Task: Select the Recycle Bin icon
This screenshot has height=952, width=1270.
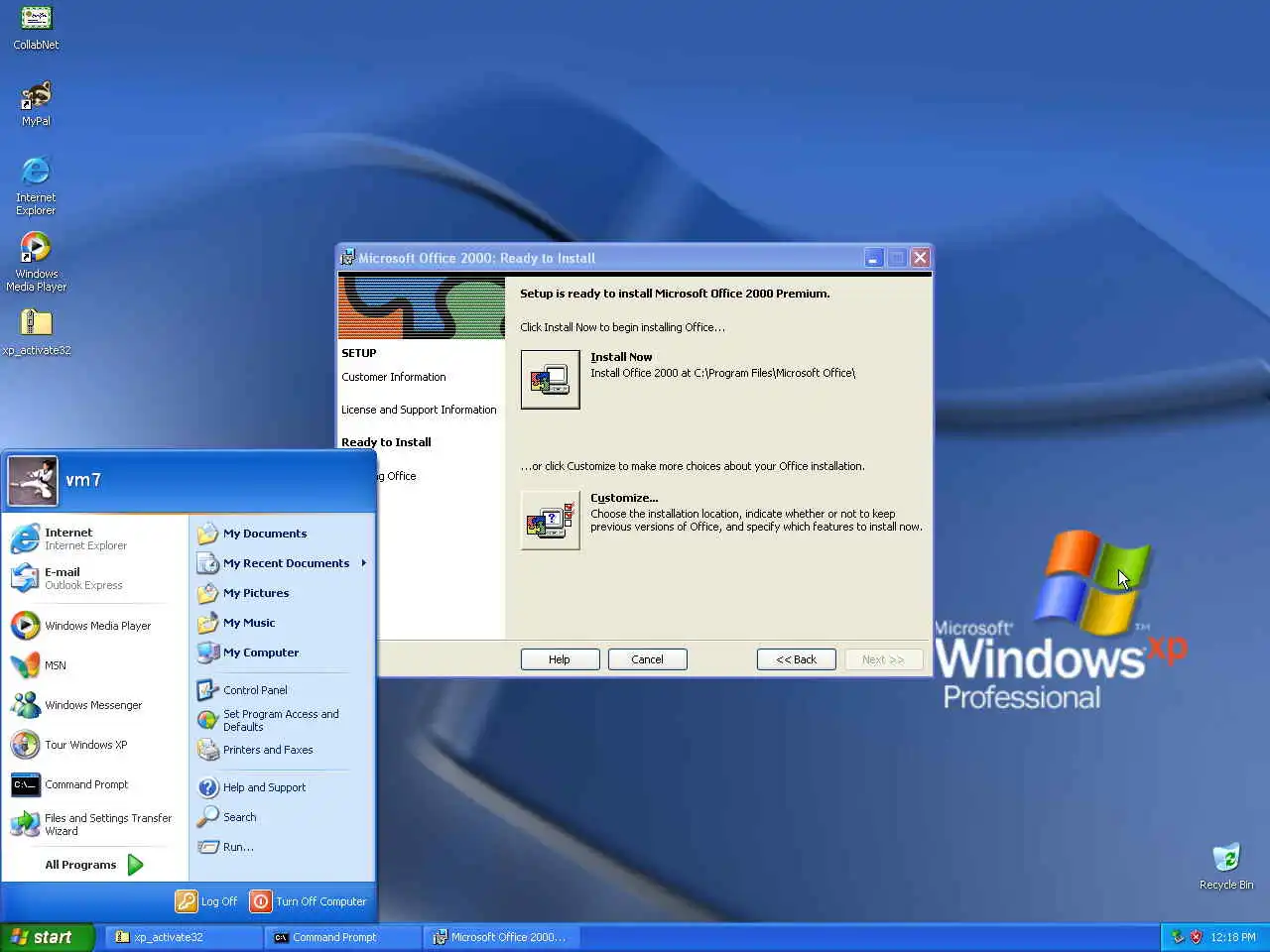Action: pyautogui.click(x=1226, y=866)
